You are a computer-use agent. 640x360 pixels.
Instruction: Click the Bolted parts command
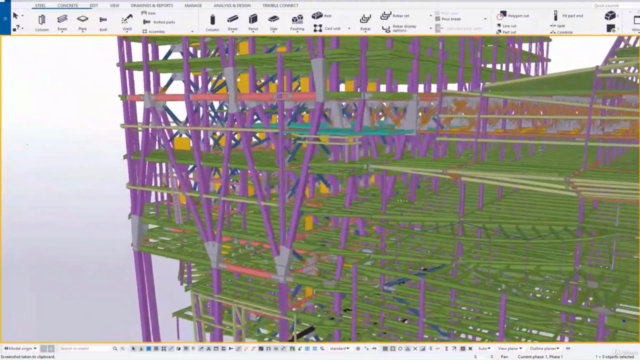pyautogui.click(x=159, y=22)
